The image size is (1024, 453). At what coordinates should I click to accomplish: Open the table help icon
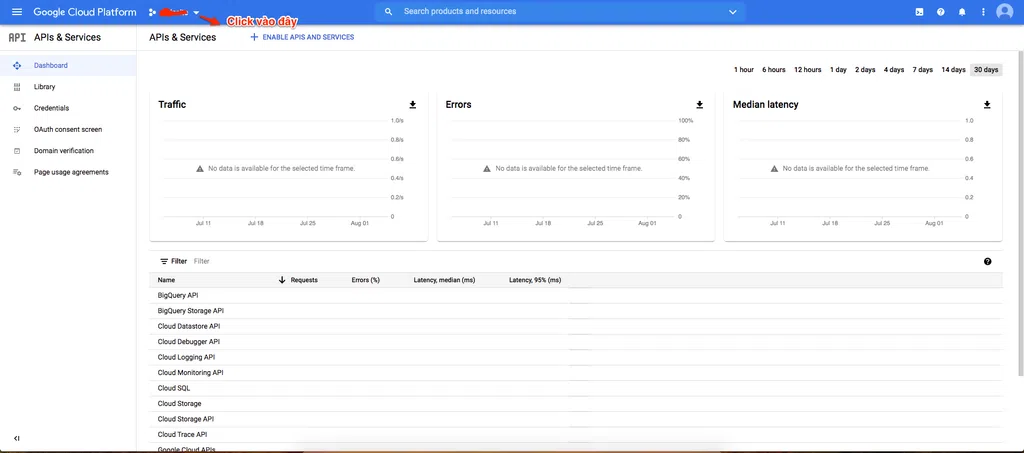pyautogui.click(x=987, y=261)
